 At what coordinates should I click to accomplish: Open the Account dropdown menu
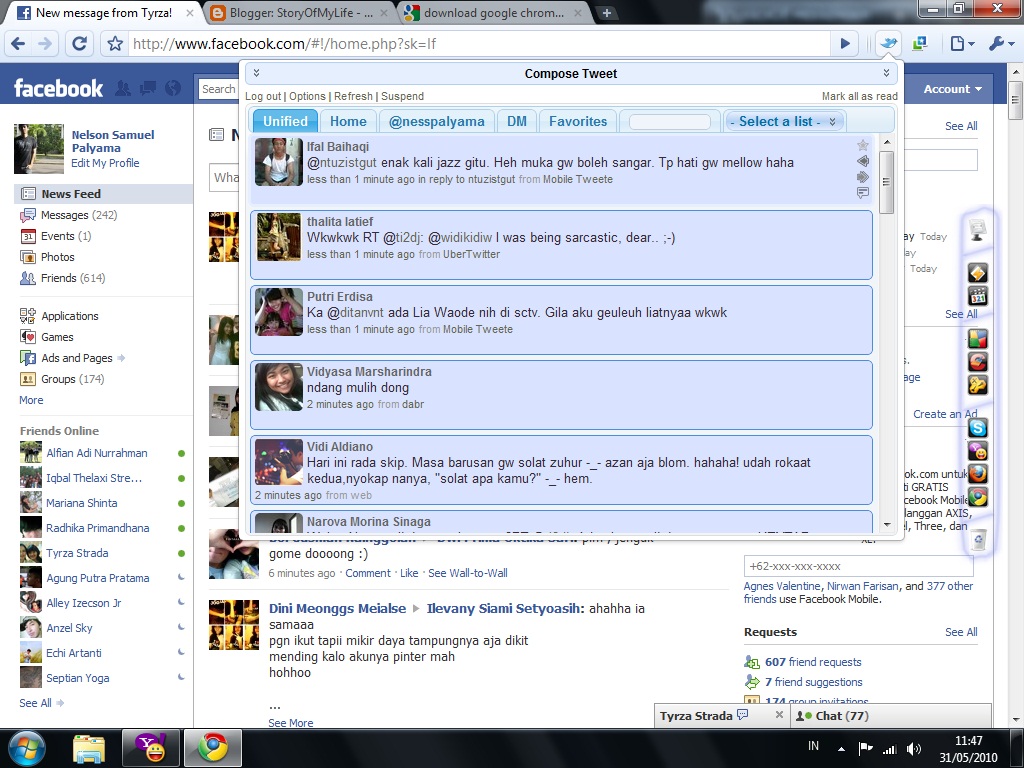click(x=952, y=89)
